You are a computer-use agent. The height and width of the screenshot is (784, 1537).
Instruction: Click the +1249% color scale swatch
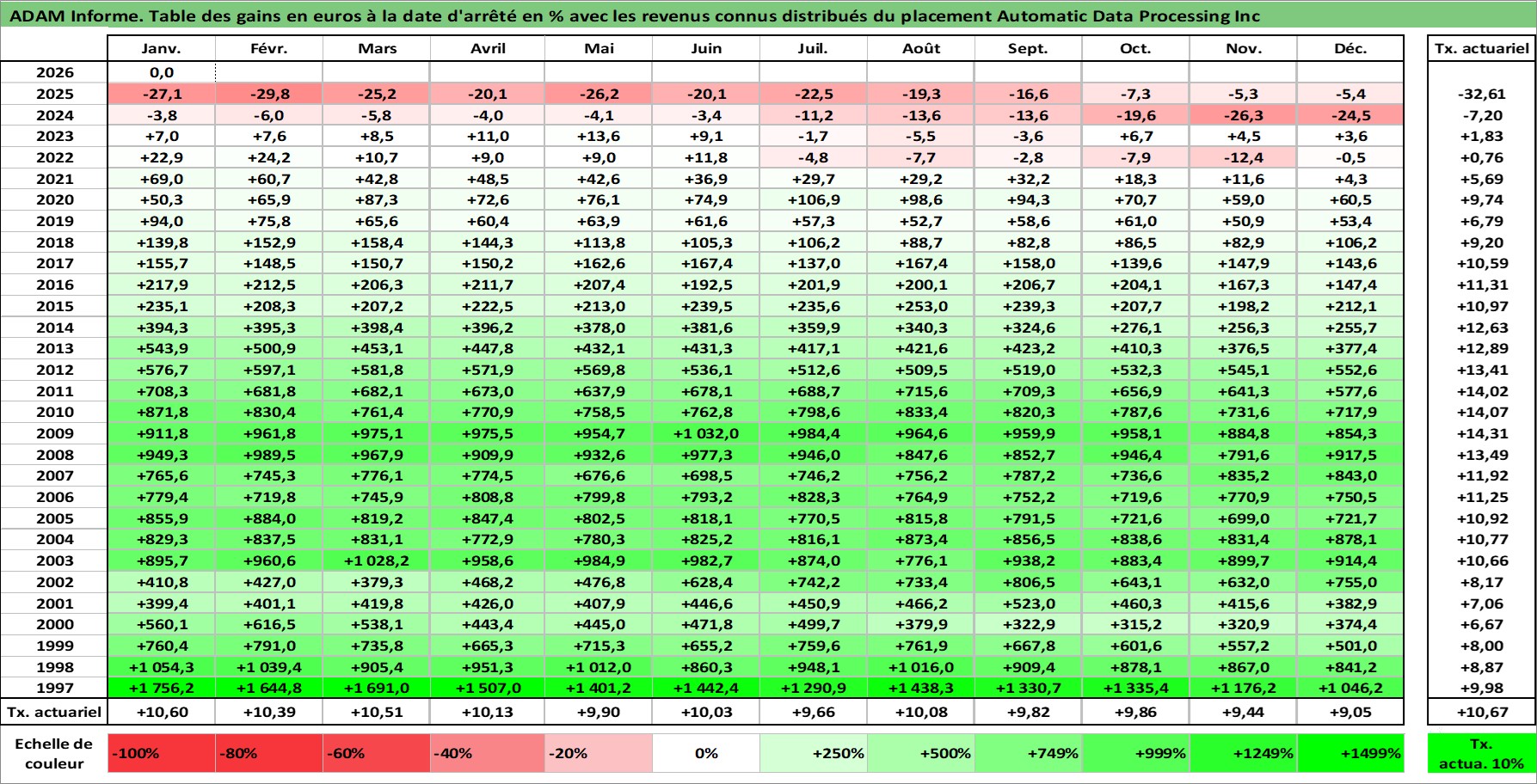click(x=1243, y=753)
